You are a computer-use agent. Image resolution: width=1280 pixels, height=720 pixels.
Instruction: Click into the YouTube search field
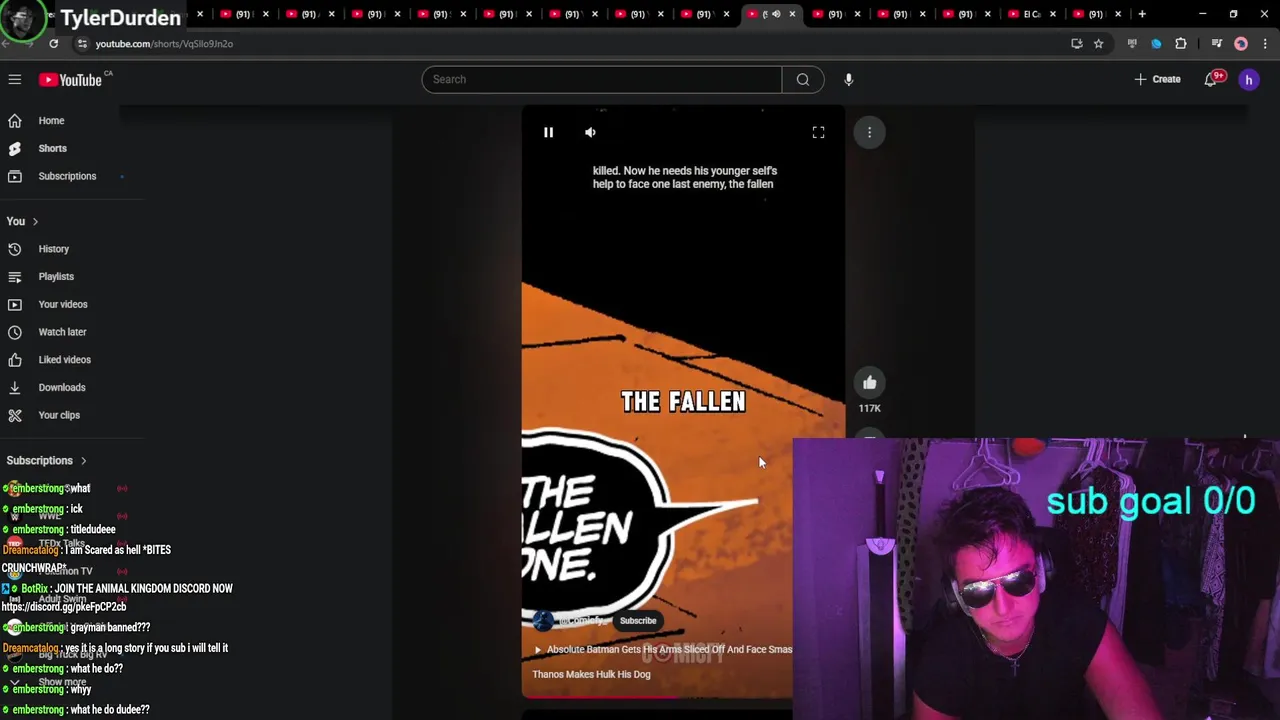[601, 79]
